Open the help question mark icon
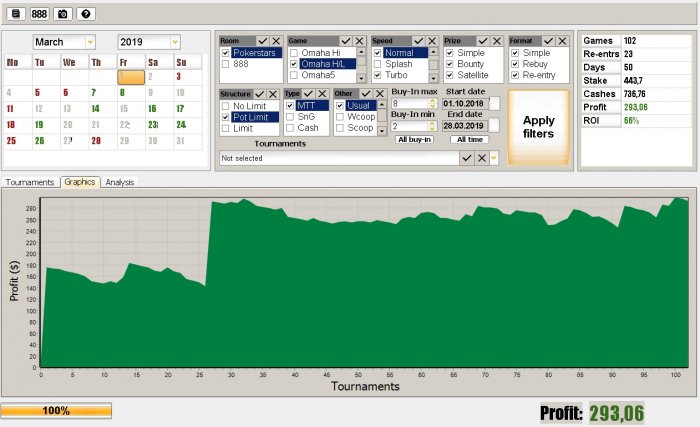This screenshot has width=700, height=427. tap(86, 14)
